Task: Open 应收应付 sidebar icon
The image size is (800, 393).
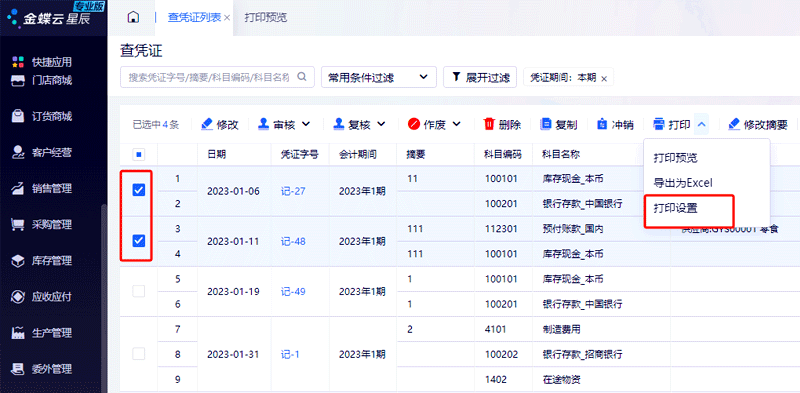Action: pyautogui.click(x=18, y=297)
